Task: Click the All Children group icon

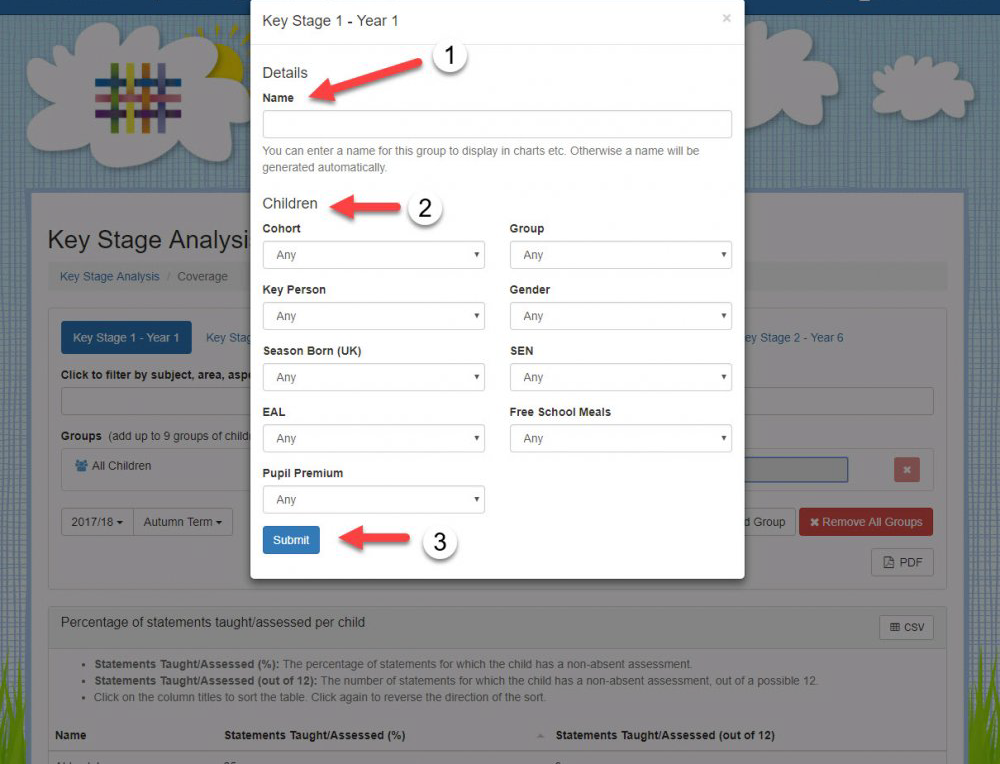Action: [81, 466]
